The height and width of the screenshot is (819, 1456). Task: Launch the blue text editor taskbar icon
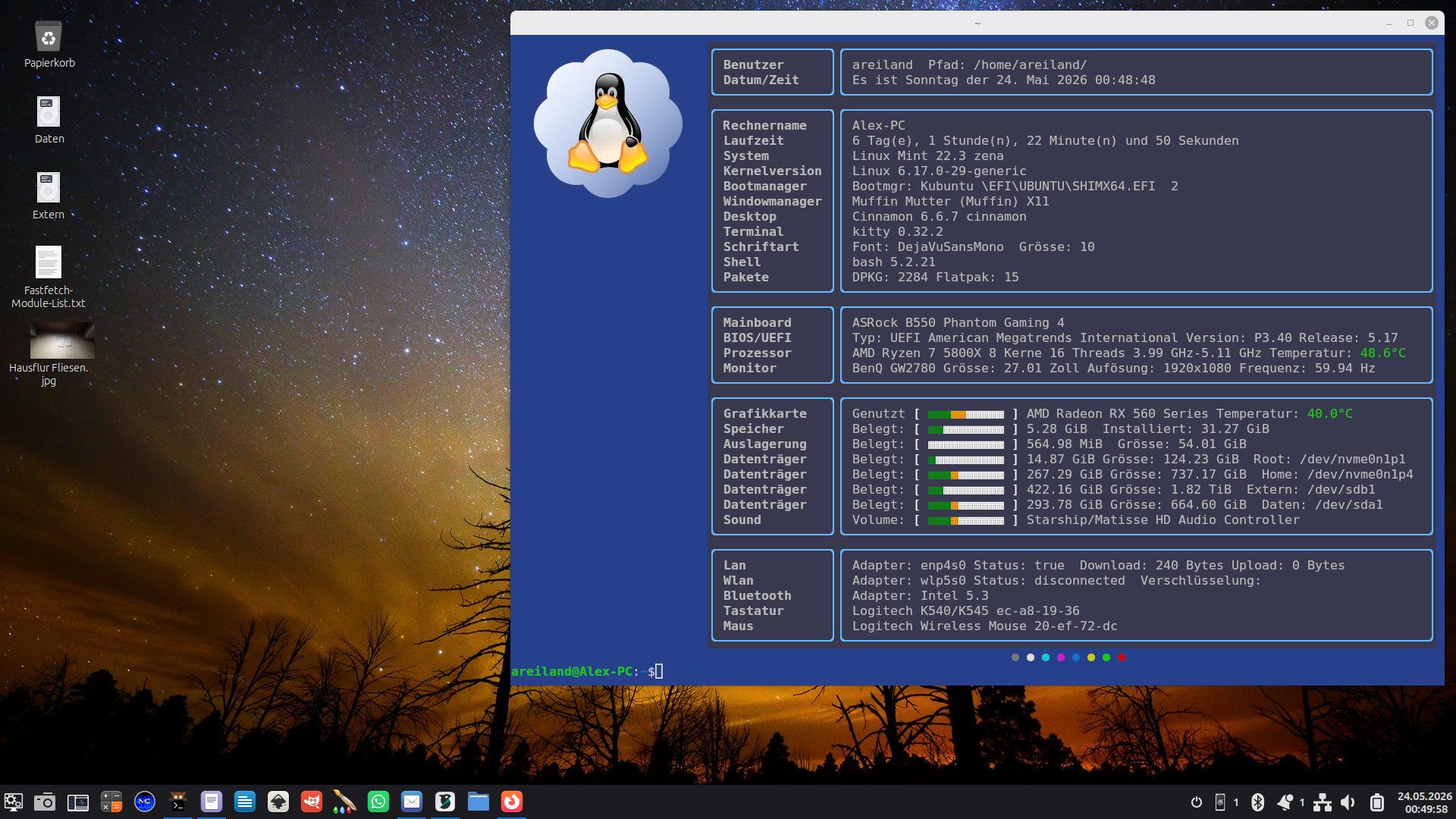point(245,802)
